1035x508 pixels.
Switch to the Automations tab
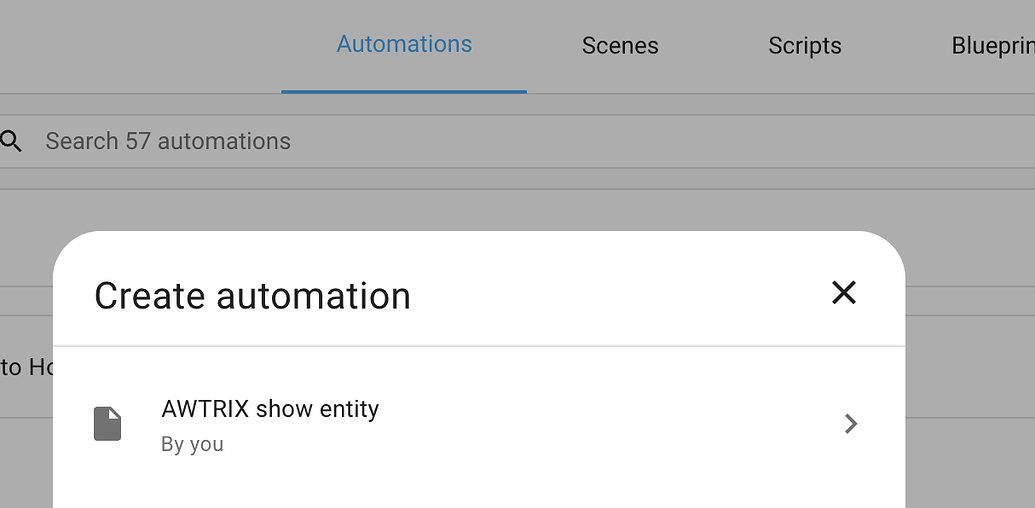pyautogui.click(x=404, y=45)
